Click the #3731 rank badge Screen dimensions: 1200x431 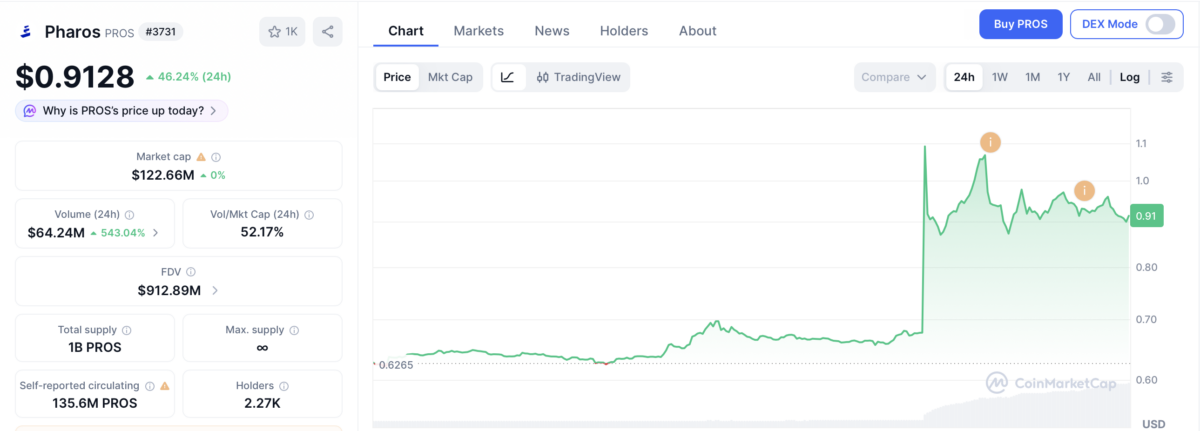click(x=160, y=32)
